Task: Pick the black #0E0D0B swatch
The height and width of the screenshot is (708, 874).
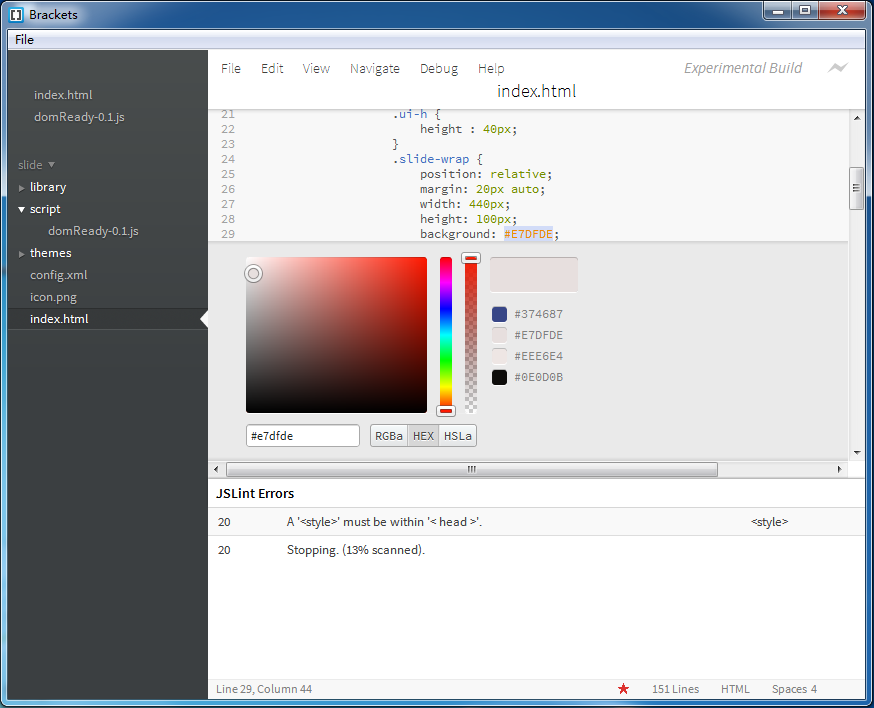Action: pos(500,377)
